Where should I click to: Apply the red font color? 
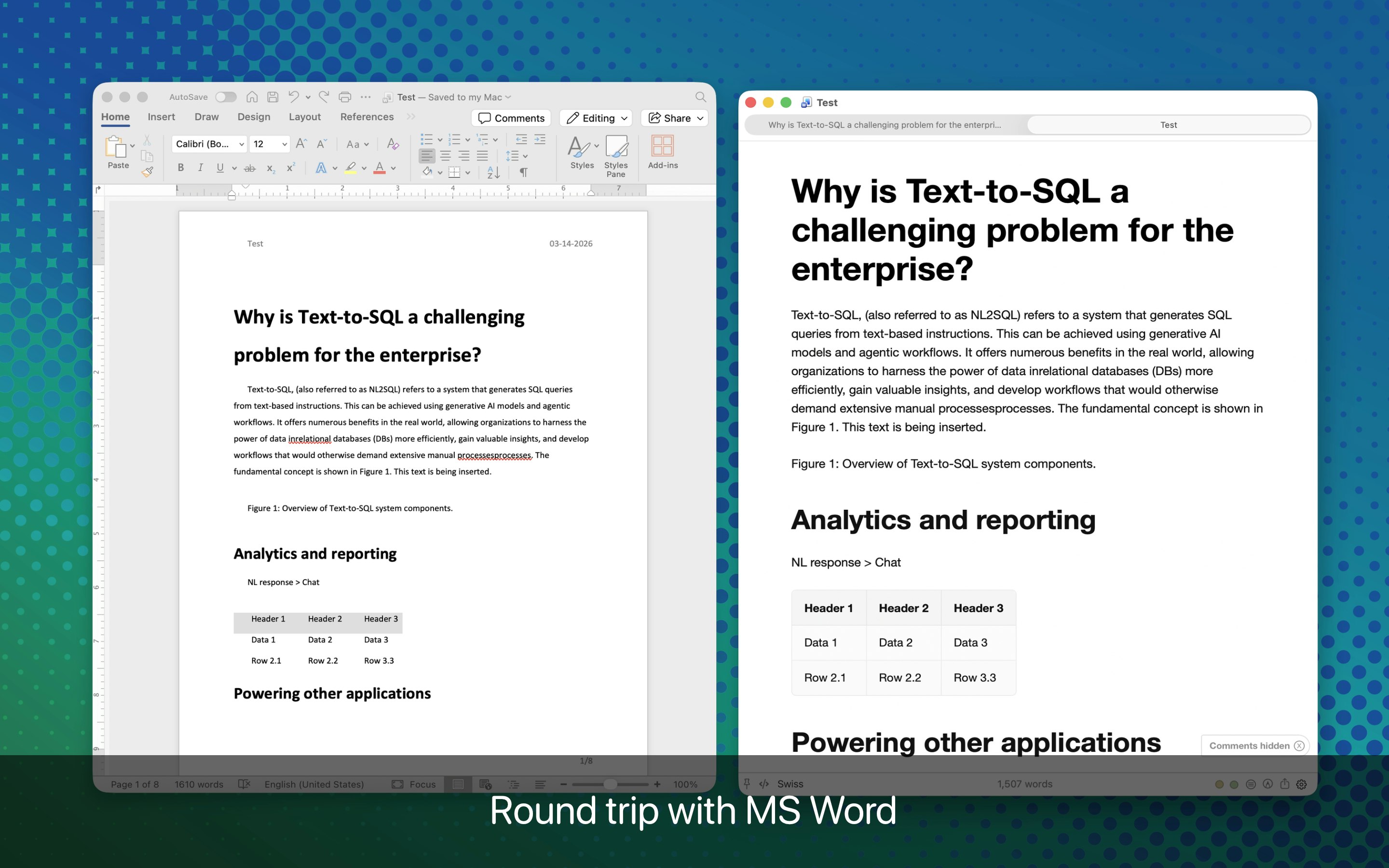tap(380, 168)
